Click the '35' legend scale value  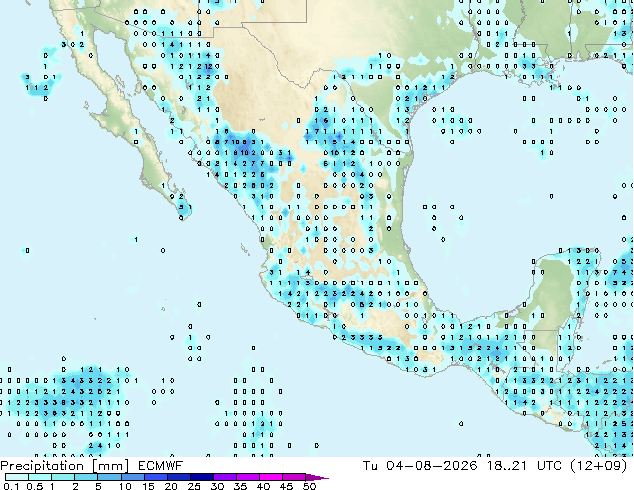(x=240, y=486)
